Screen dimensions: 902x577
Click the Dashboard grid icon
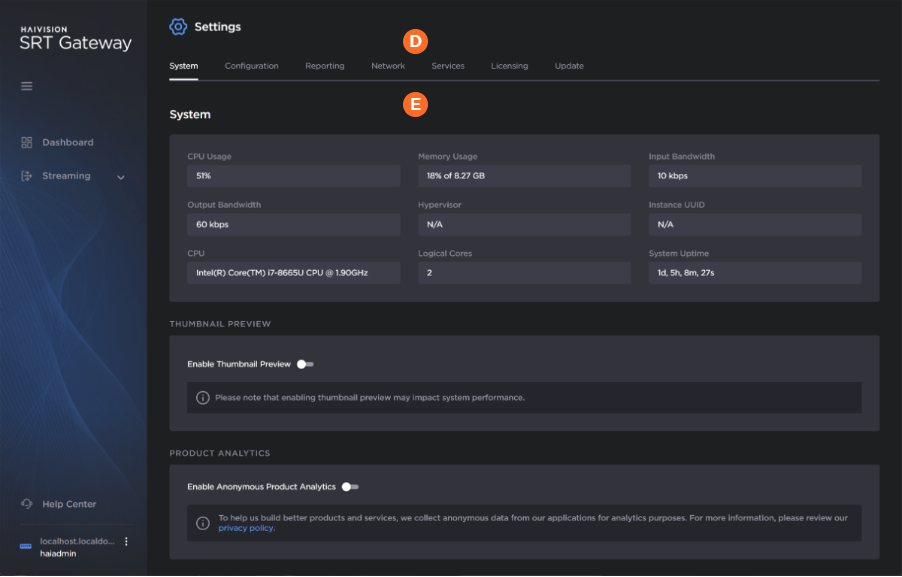(27, 143)
